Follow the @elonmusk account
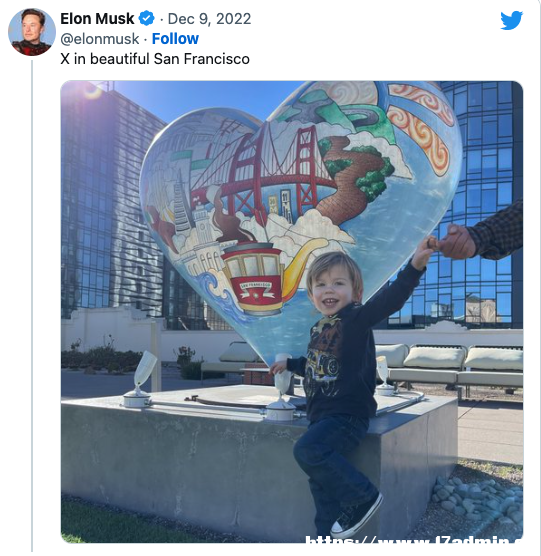This screenshot has height=556, width=541. (x=175, y=39)
